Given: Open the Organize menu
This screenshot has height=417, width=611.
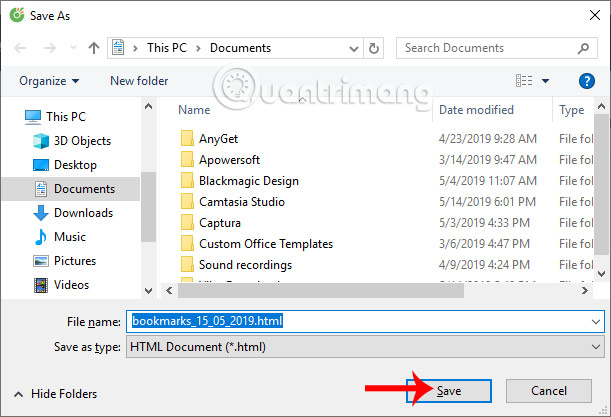Looking at the screenshot, I should click(49, 81).
